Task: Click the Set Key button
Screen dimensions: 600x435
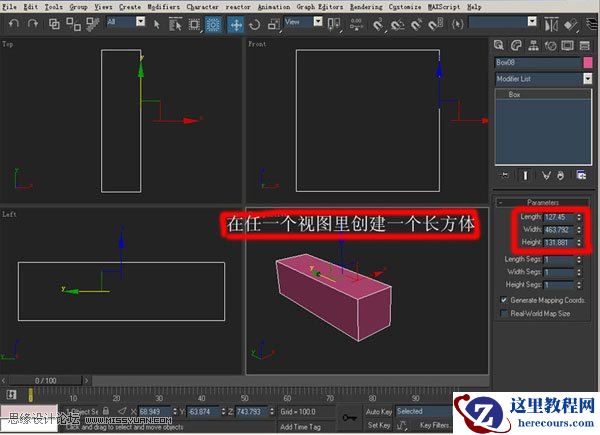Action: click(379, 425)
